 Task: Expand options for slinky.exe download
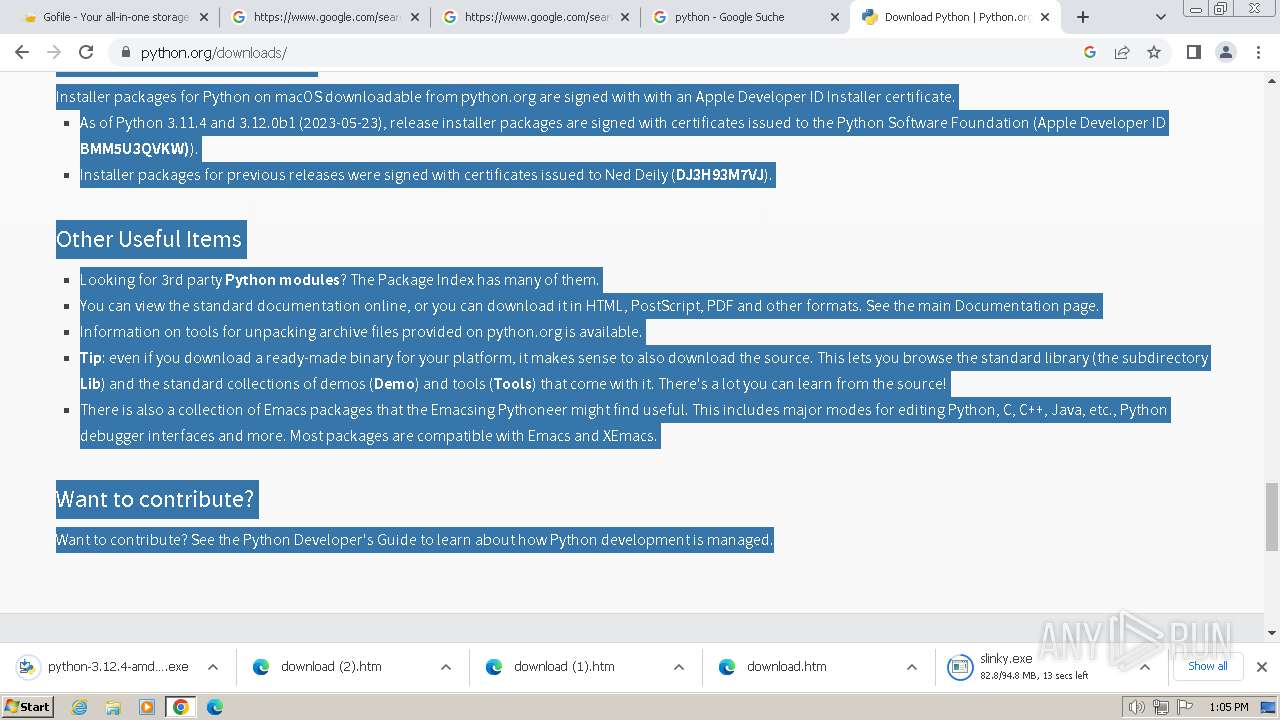[1145, 667]
